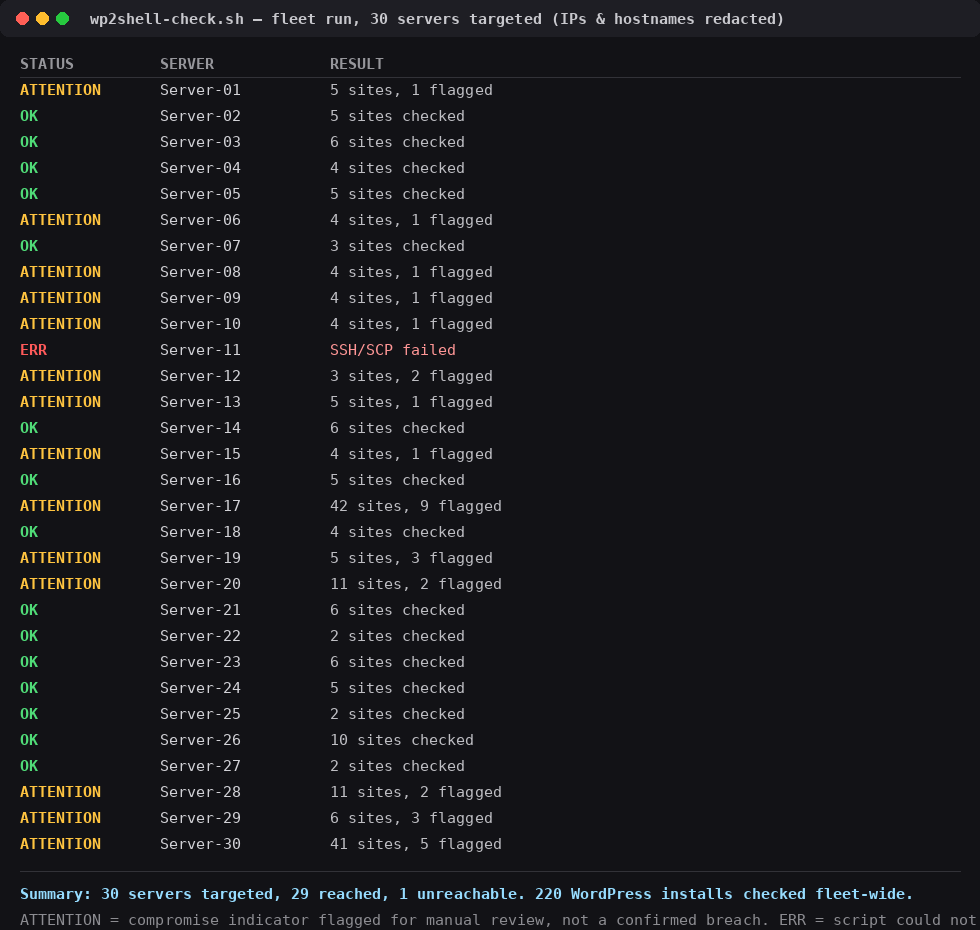Click '11 sites, 2 flagged' for Server-20

click(416, 584)
